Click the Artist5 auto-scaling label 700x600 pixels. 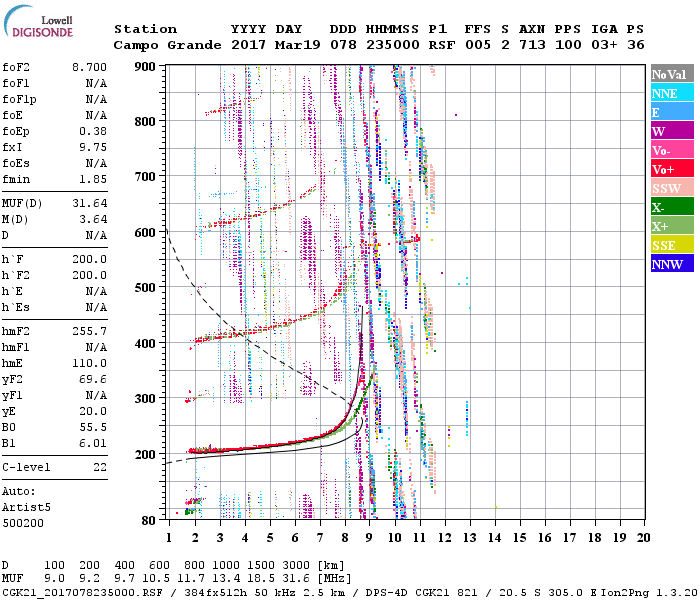click(x=26, y=507)
